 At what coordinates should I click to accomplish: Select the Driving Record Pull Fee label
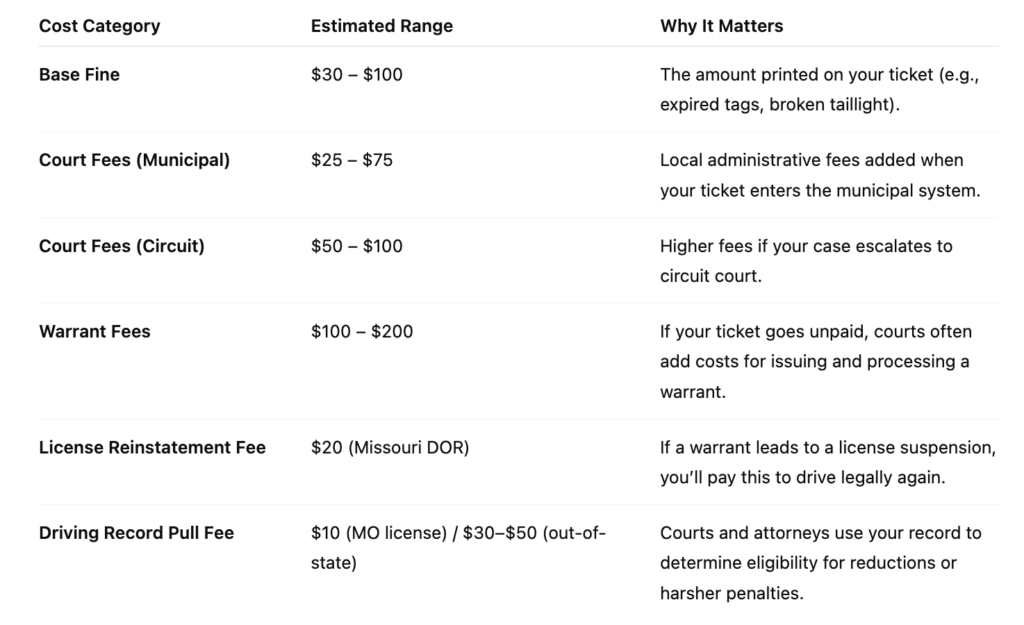[136, 533]
